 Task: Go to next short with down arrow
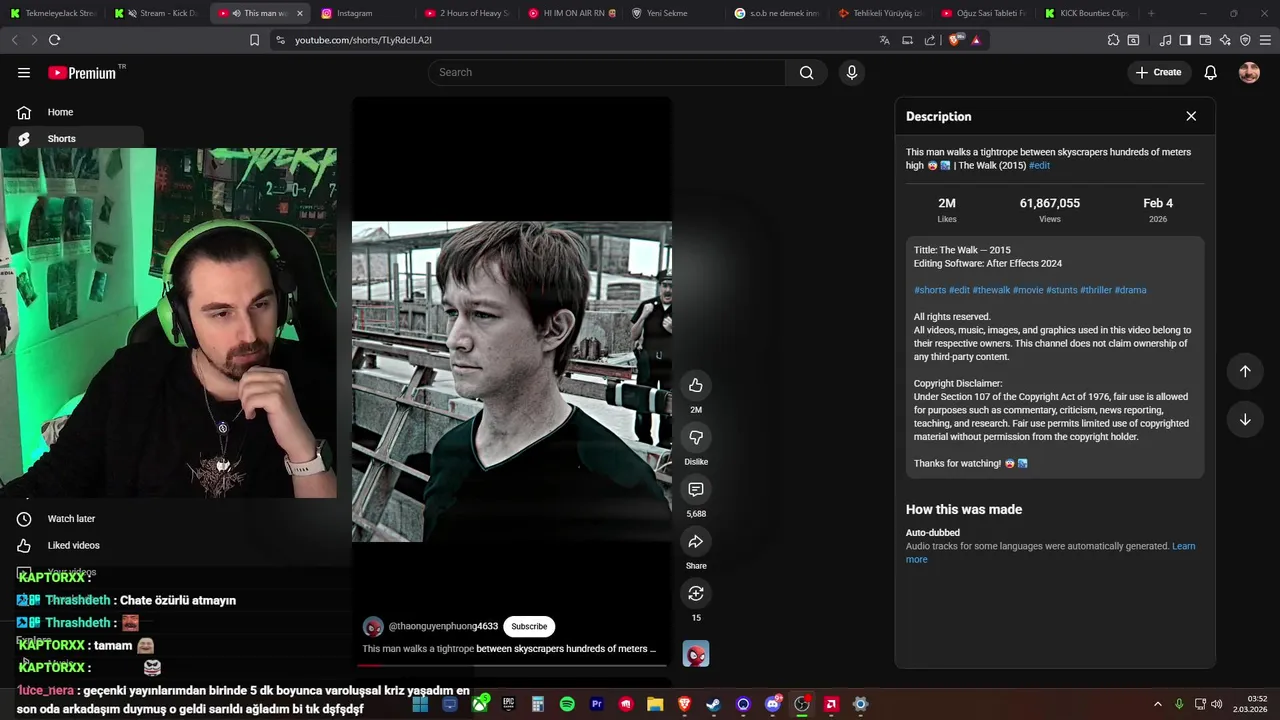pyautogui.click(x=1245, y=419)
